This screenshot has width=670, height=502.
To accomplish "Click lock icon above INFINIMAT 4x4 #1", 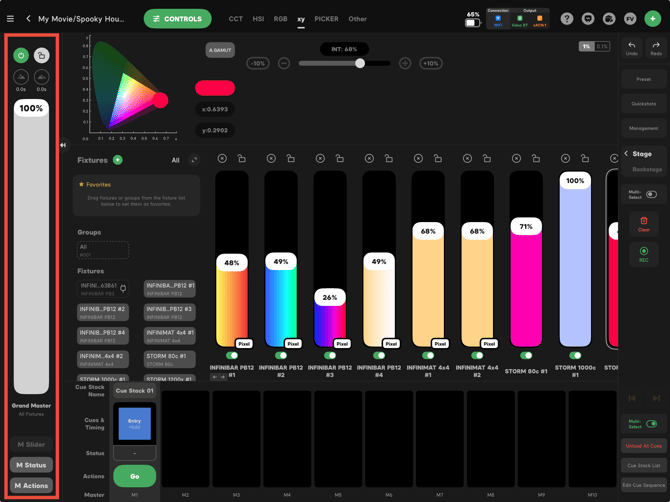I will [x=438, y=159].
